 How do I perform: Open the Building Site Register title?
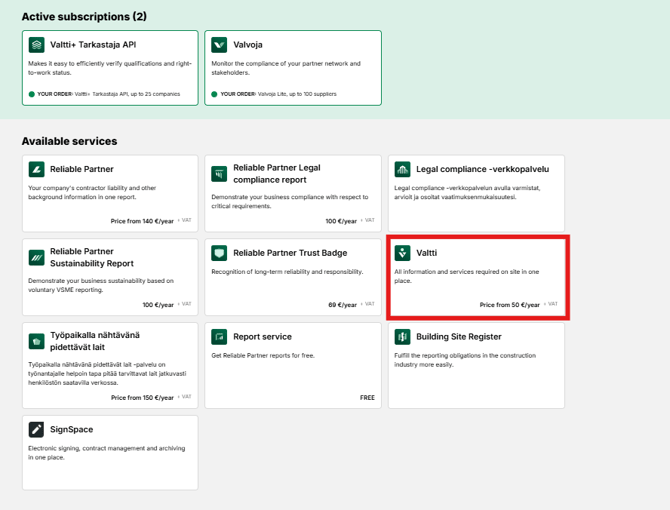(x=458, y=337)
